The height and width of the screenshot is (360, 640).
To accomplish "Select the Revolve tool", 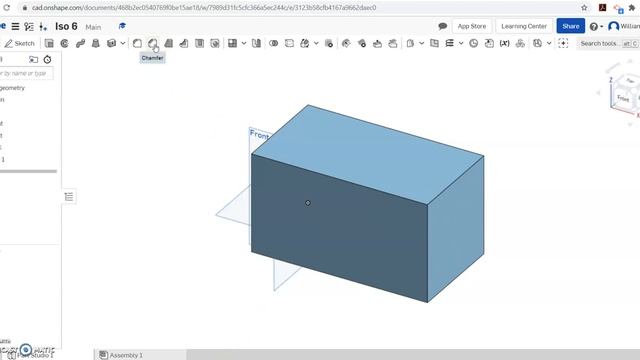I will pyautogui.click(x=64, y=43).
